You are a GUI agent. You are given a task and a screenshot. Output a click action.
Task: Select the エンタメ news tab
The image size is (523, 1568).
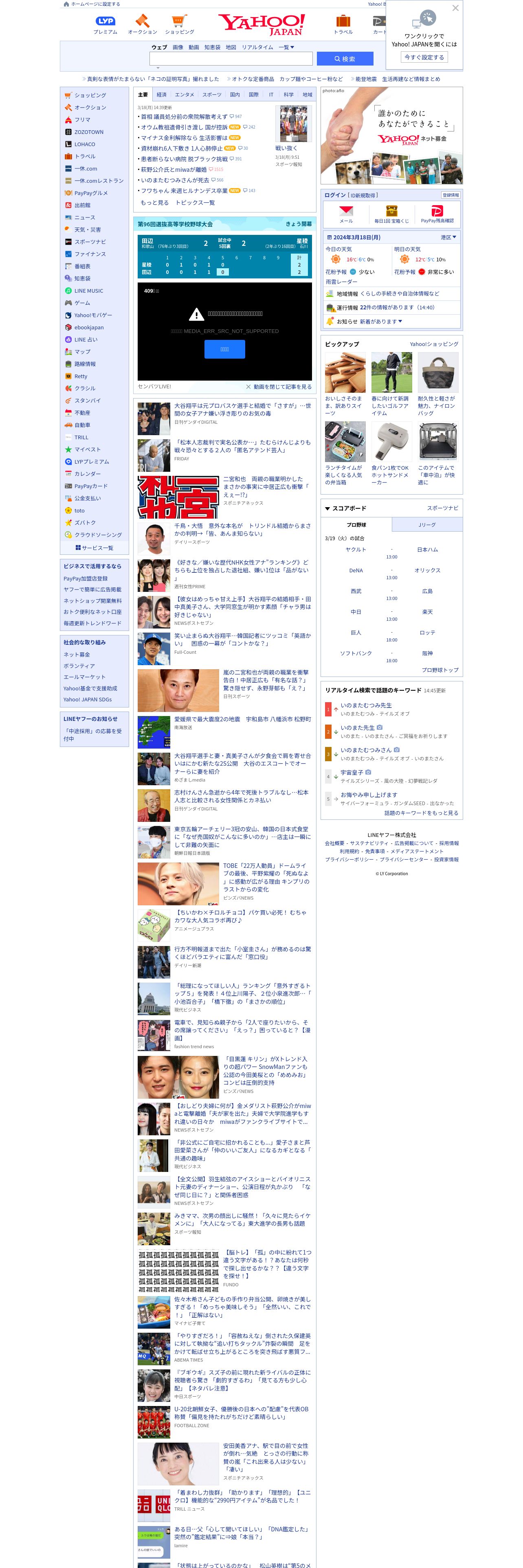(185, 94)
